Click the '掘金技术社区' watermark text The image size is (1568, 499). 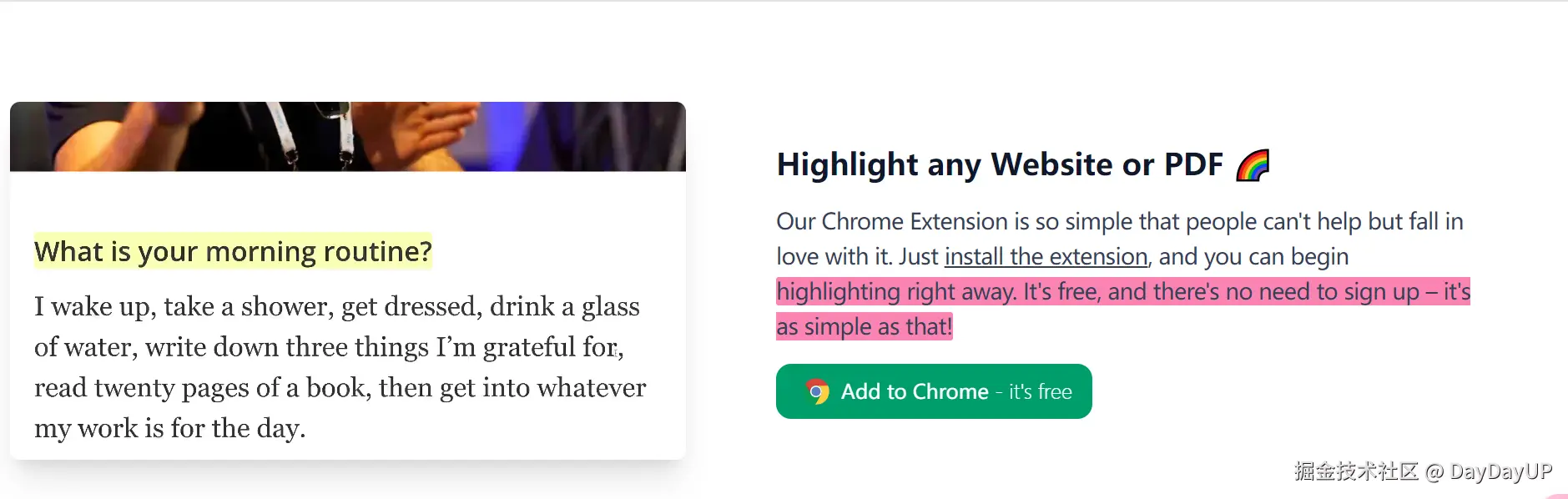pyautogui.click(x=1356, y=471)
